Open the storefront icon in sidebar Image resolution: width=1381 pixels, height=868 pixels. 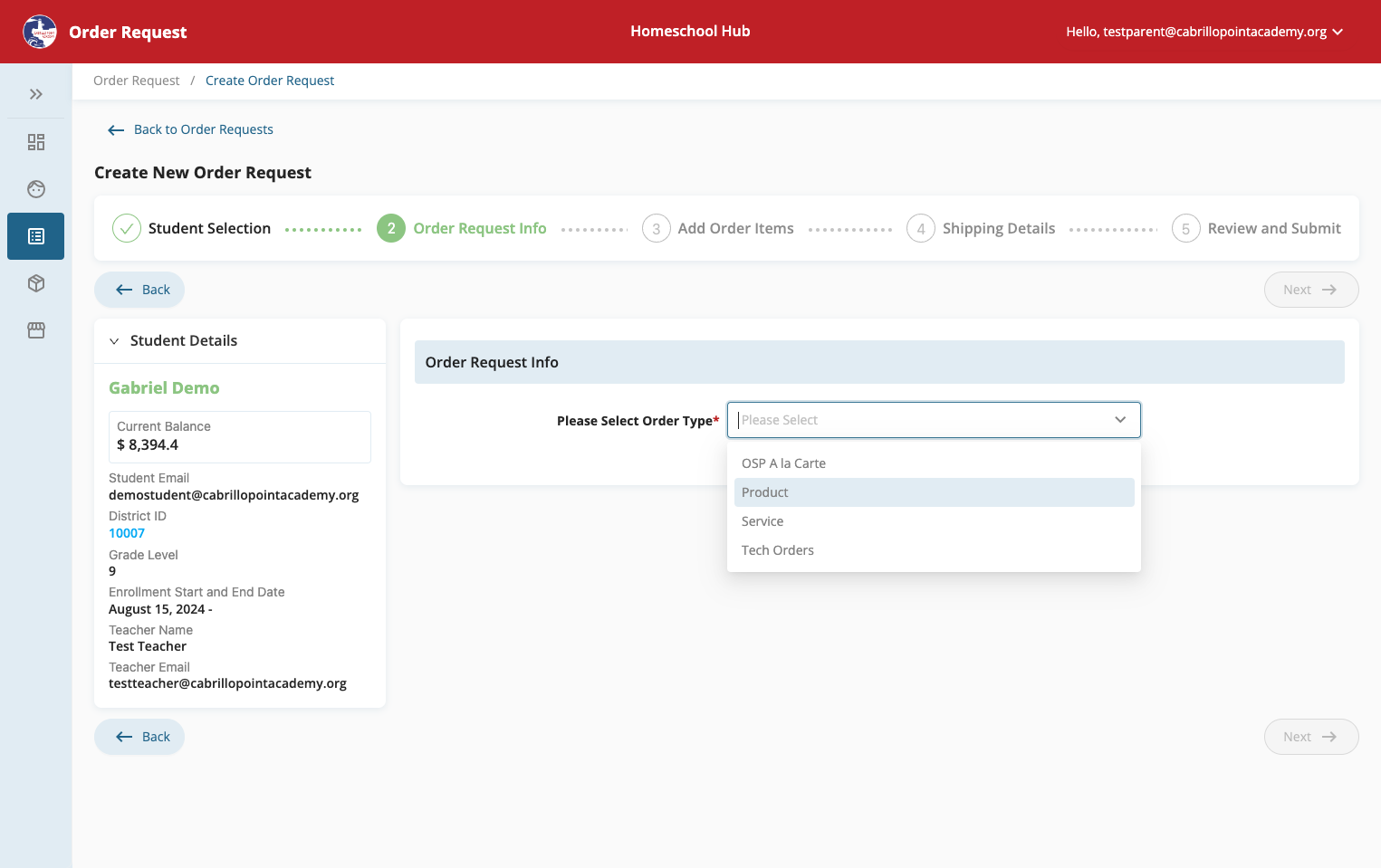36,330
